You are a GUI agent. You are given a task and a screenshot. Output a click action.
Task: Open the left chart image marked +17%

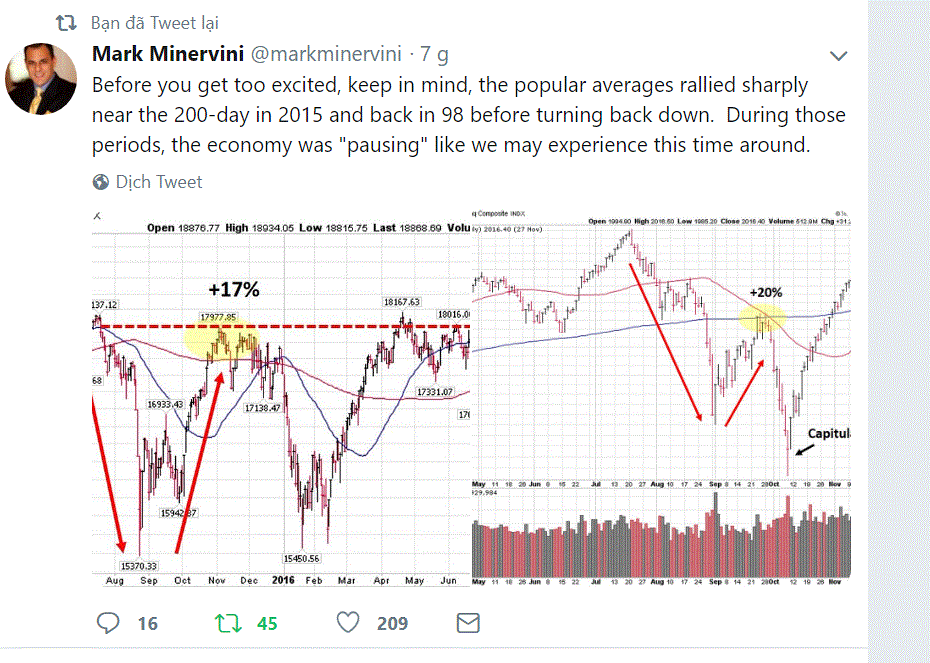tap(280, 400)
